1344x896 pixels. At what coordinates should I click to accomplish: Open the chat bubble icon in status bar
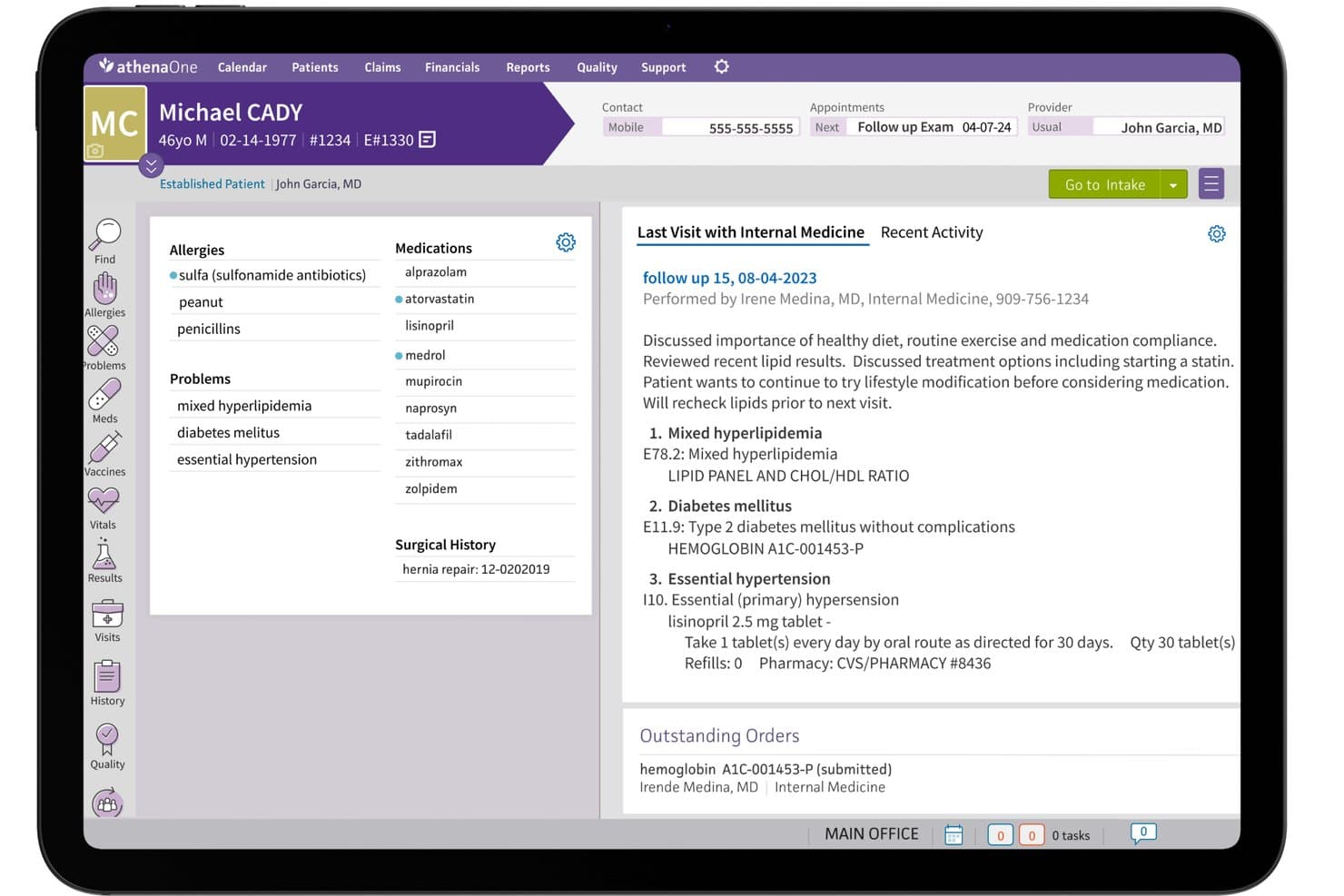(1143, 832)
